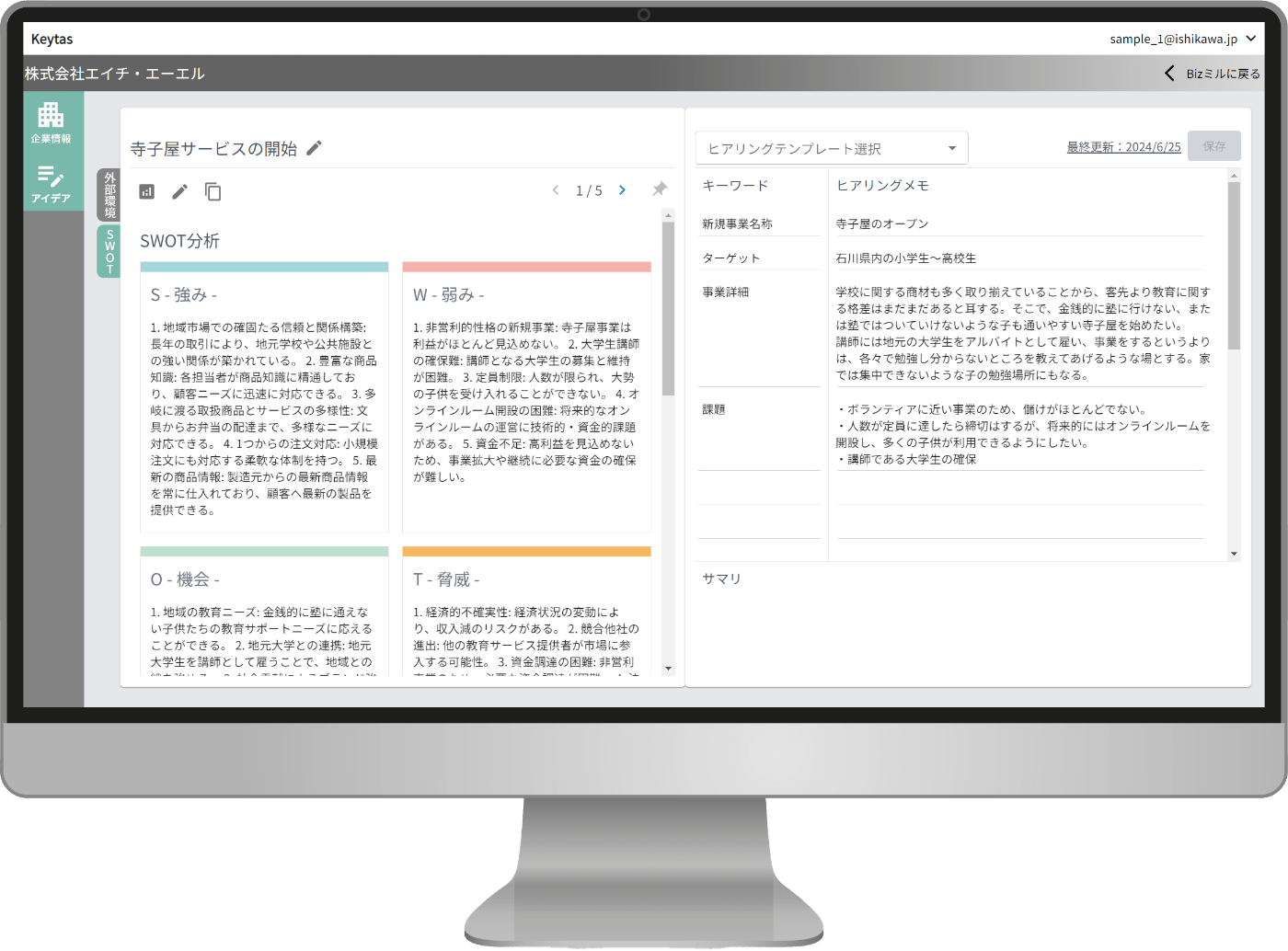Open the 最終更新：2024/6/25 link

(x=1123, y=147)
